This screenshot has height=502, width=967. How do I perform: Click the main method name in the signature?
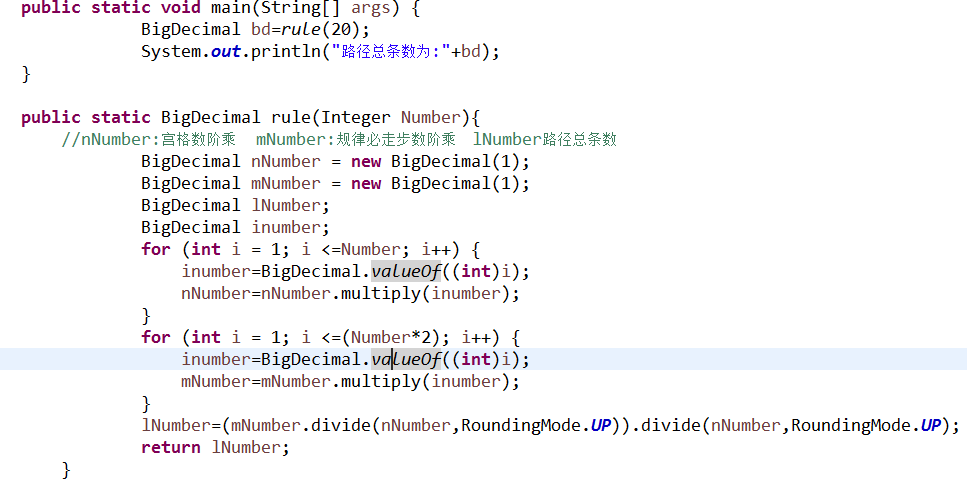coord(232,8)
